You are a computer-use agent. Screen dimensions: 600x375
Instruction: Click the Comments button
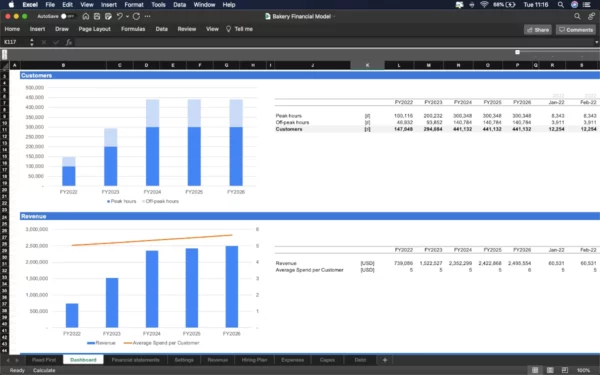(x=576, y=29)
